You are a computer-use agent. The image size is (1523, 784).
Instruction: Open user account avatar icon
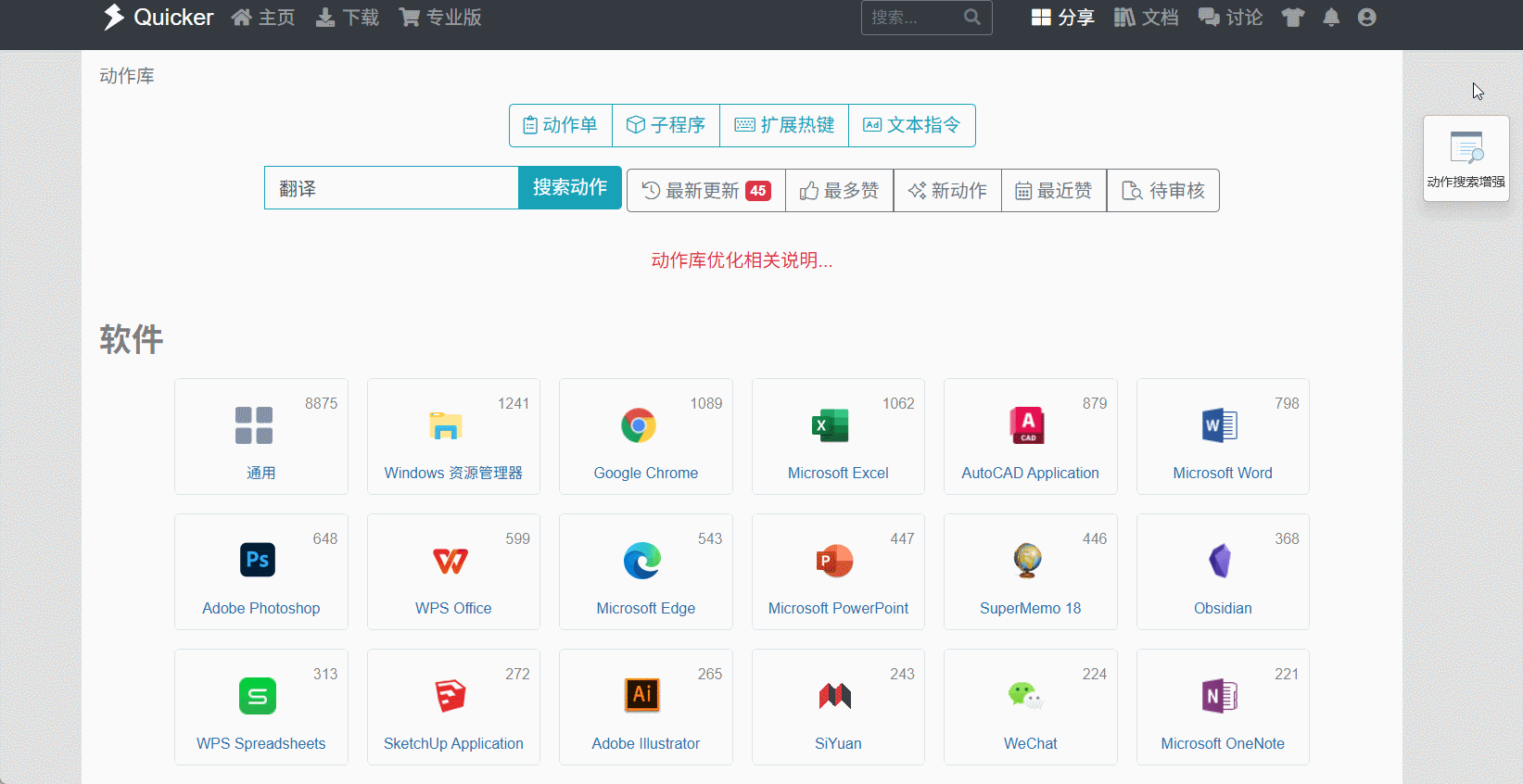click(1366, 18)
